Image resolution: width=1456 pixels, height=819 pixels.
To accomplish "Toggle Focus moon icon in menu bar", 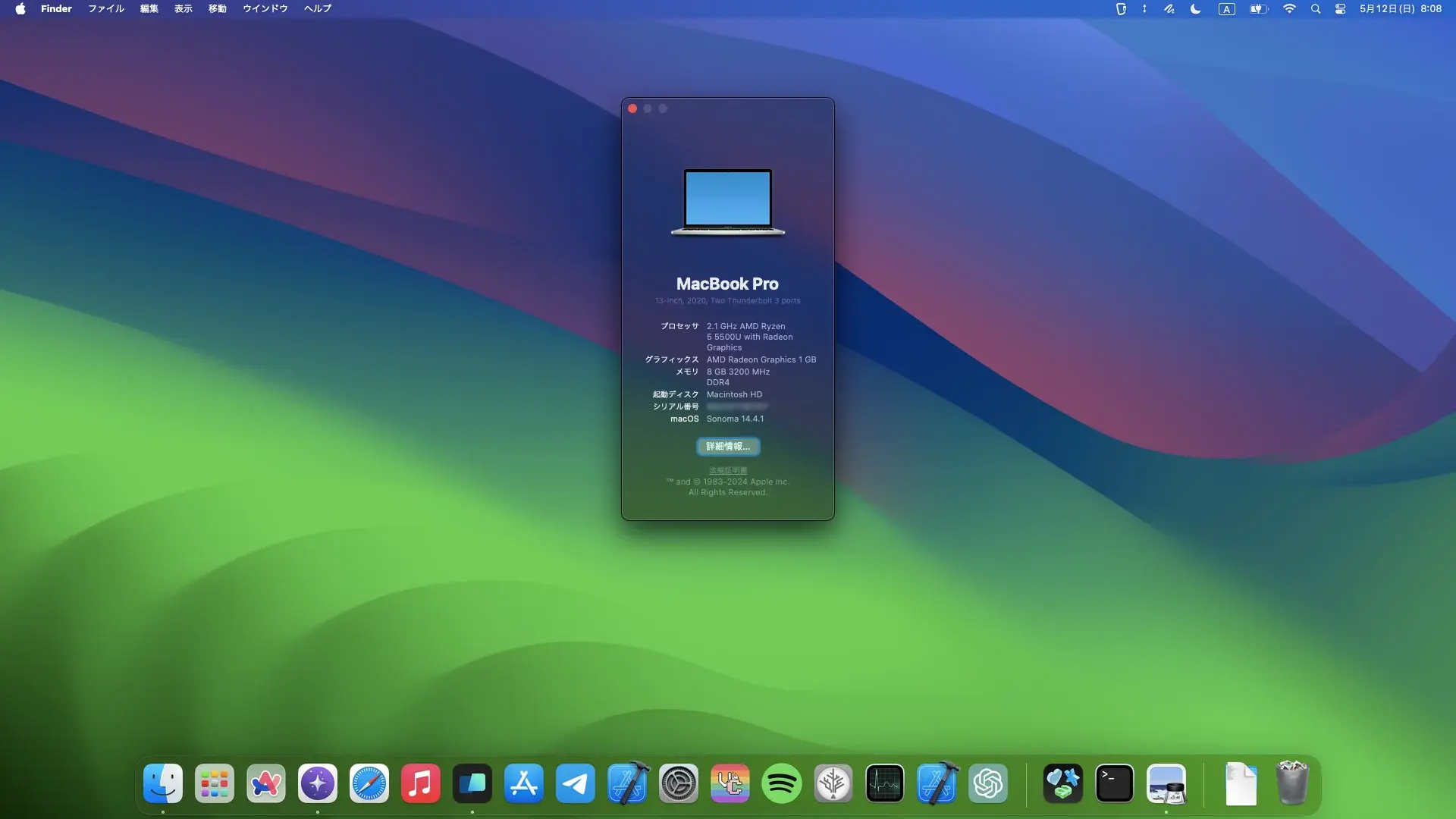I will pyautogui.click(x=1196, y=9).
